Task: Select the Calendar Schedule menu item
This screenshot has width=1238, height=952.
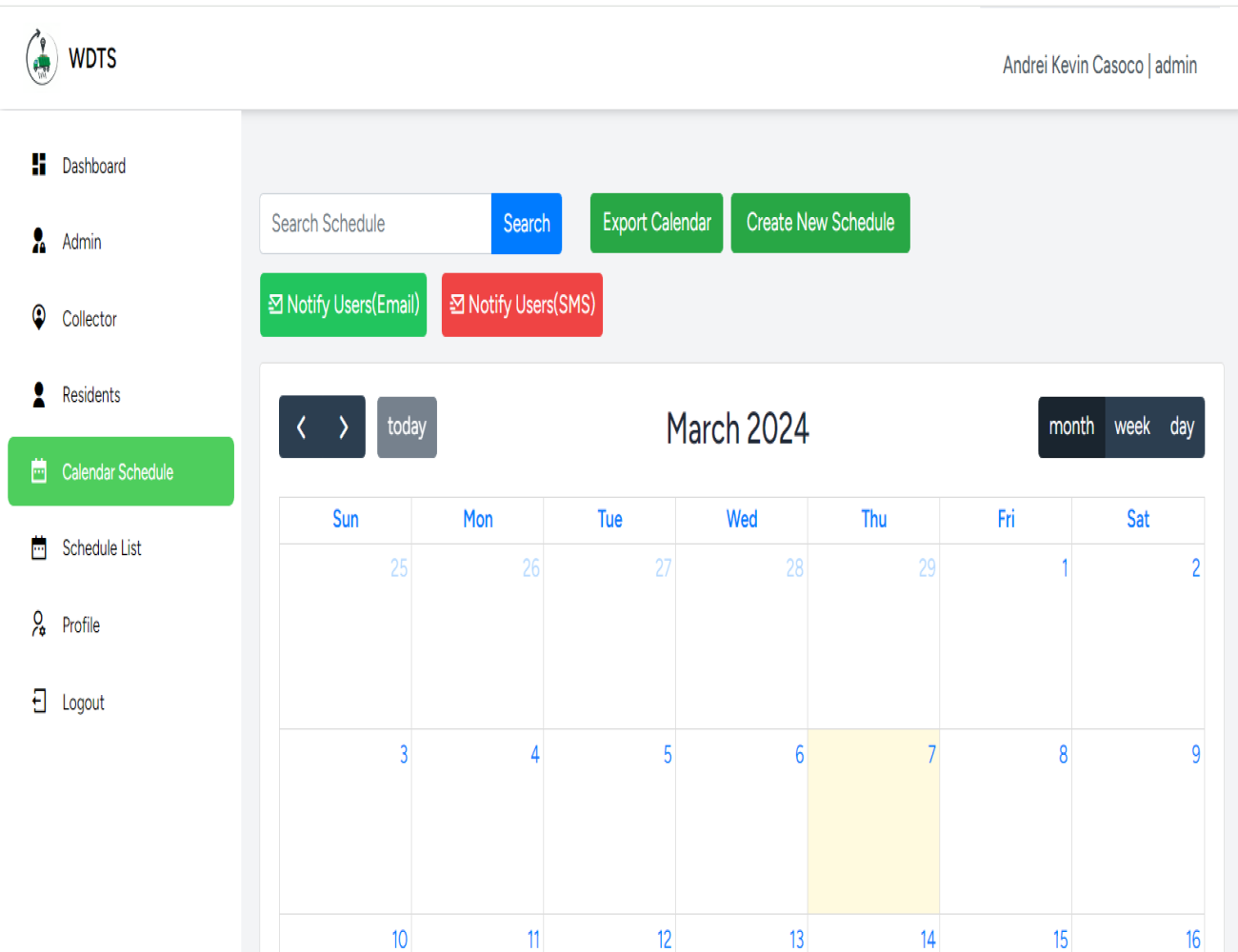Action: (121, 471)
